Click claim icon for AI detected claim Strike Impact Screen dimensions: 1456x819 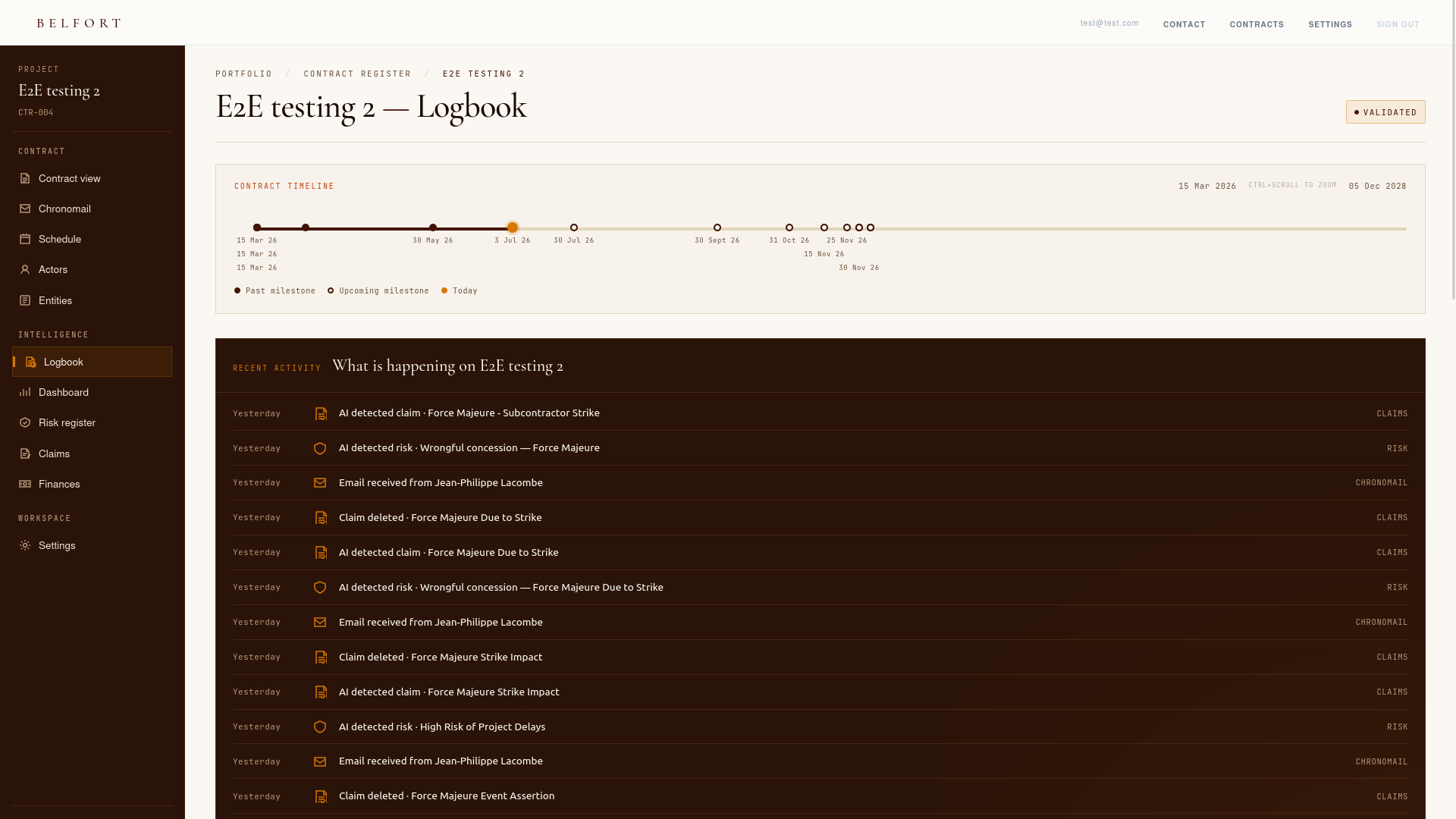(x=321, y=692)
